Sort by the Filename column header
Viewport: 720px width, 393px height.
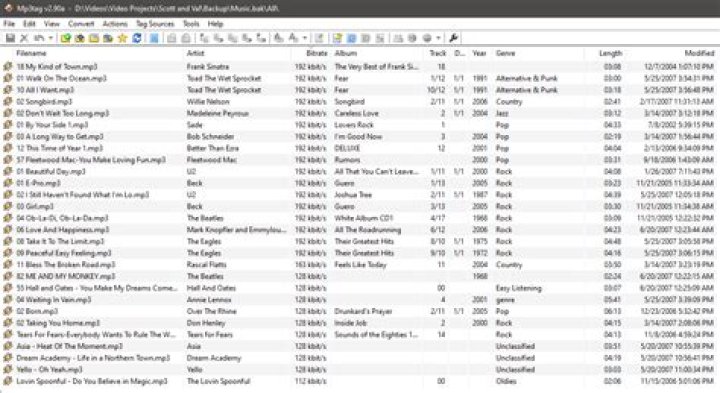point(31,53)
